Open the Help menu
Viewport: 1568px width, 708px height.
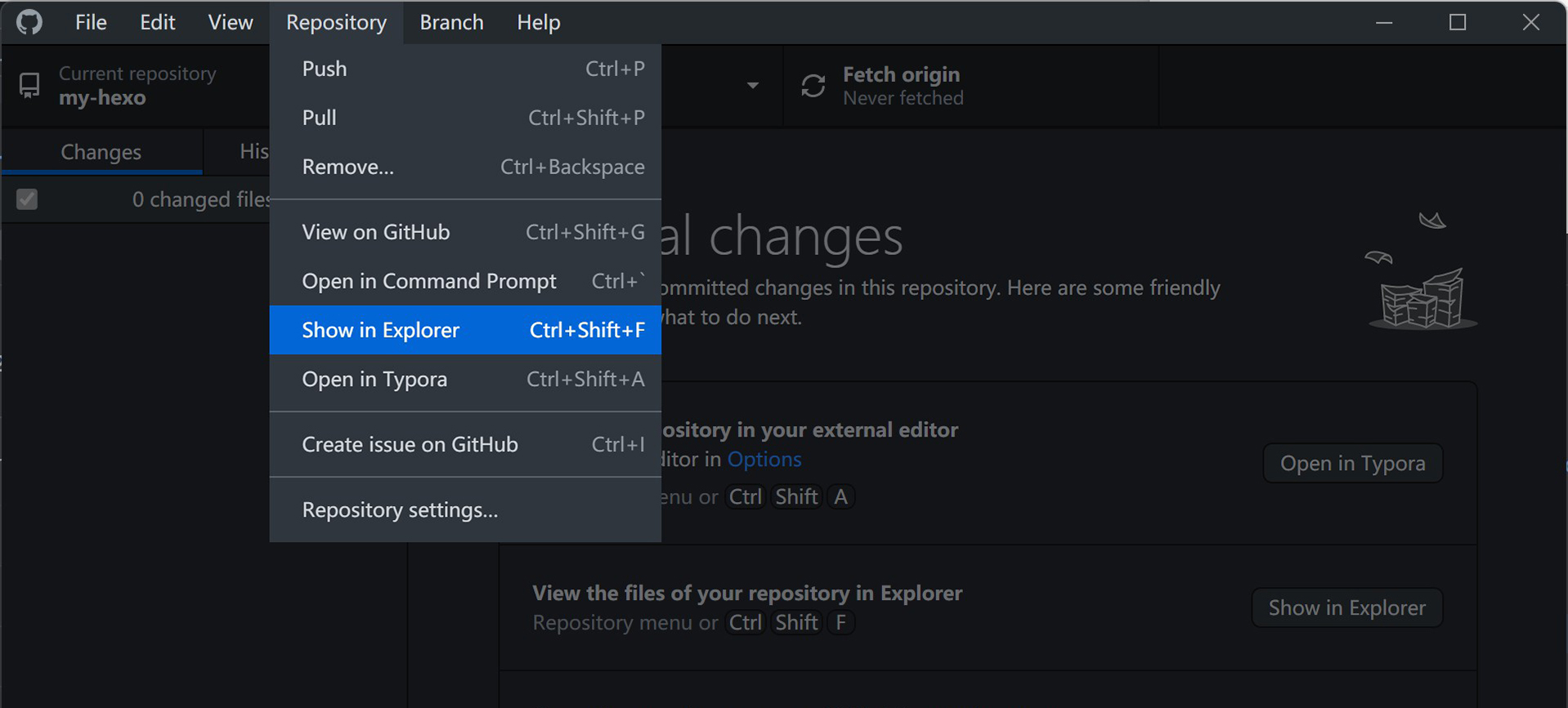[538, 22]
